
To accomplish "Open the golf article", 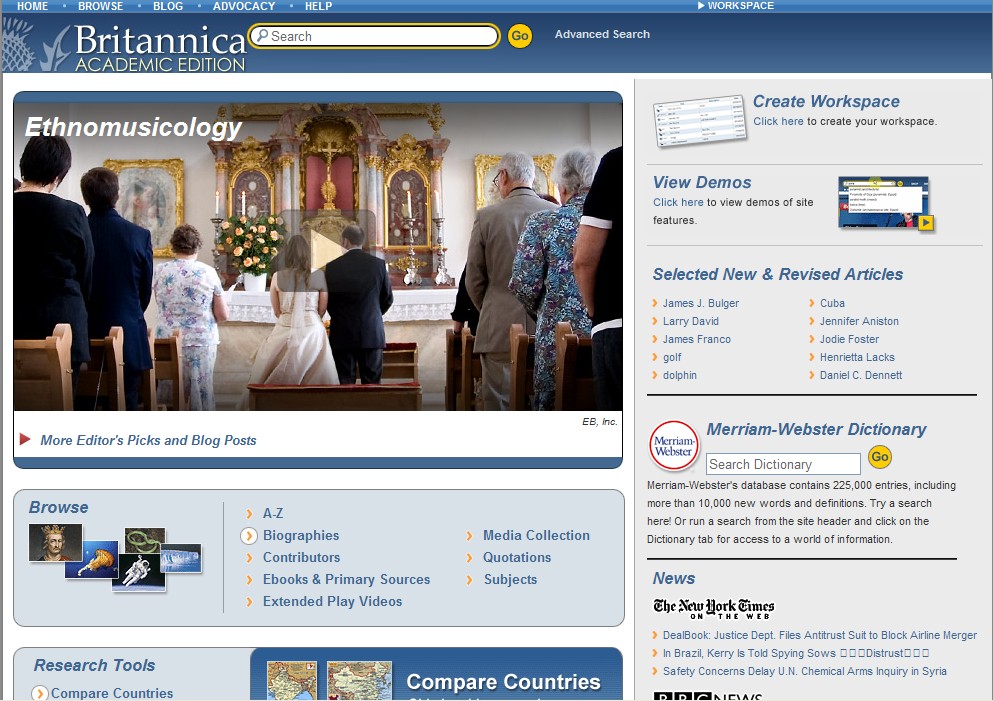I will [x=672, y=357].
